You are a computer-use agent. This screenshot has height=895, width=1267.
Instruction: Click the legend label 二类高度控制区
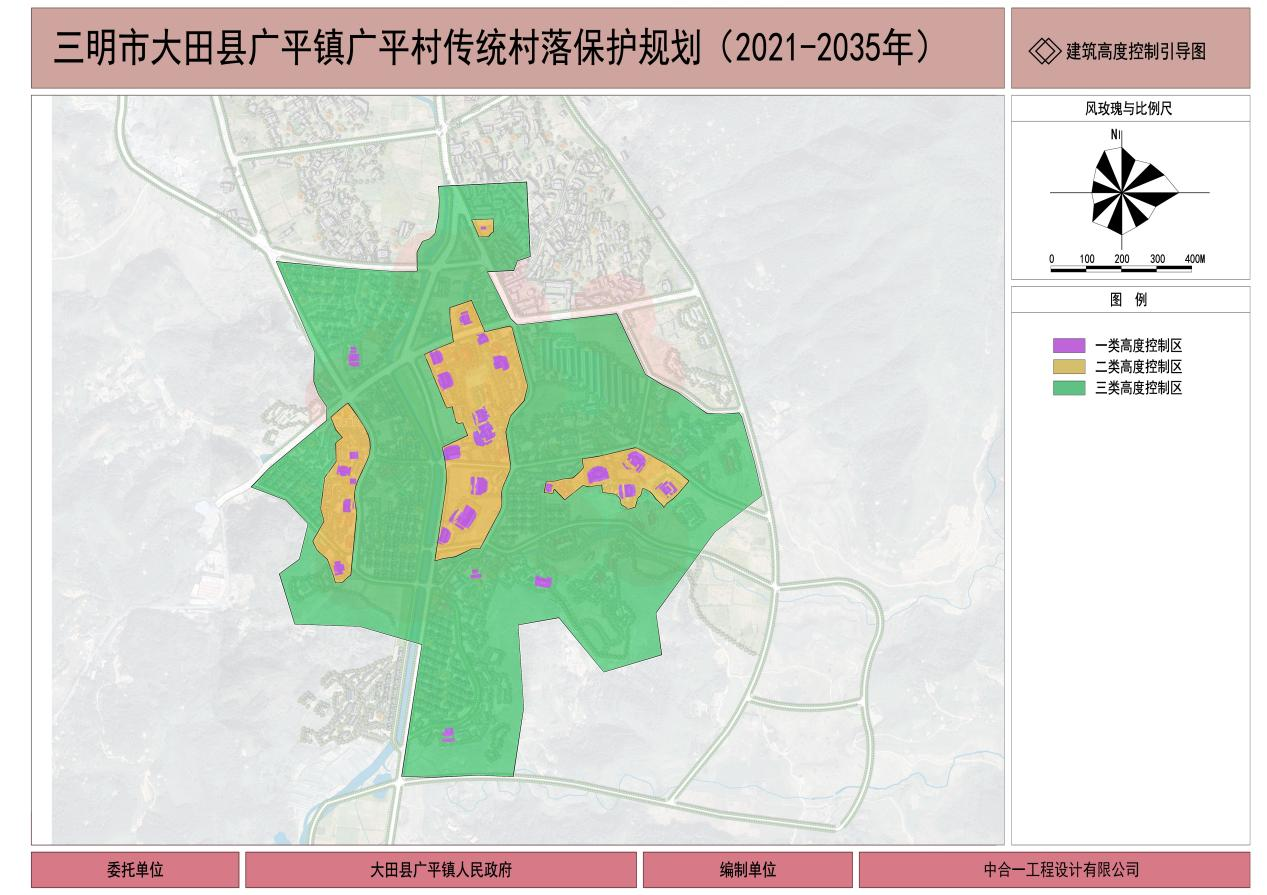point(1139,367)
